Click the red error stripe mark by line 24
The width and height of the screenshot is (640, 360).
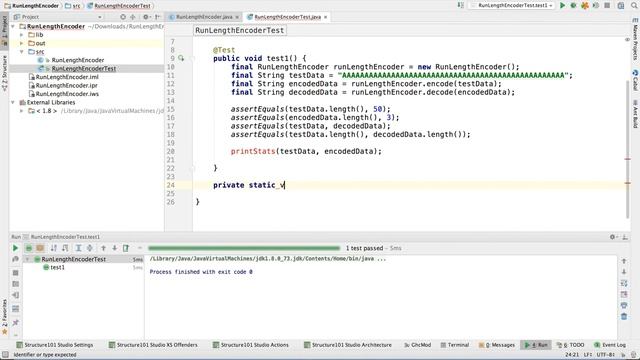[x=627, y=183]
